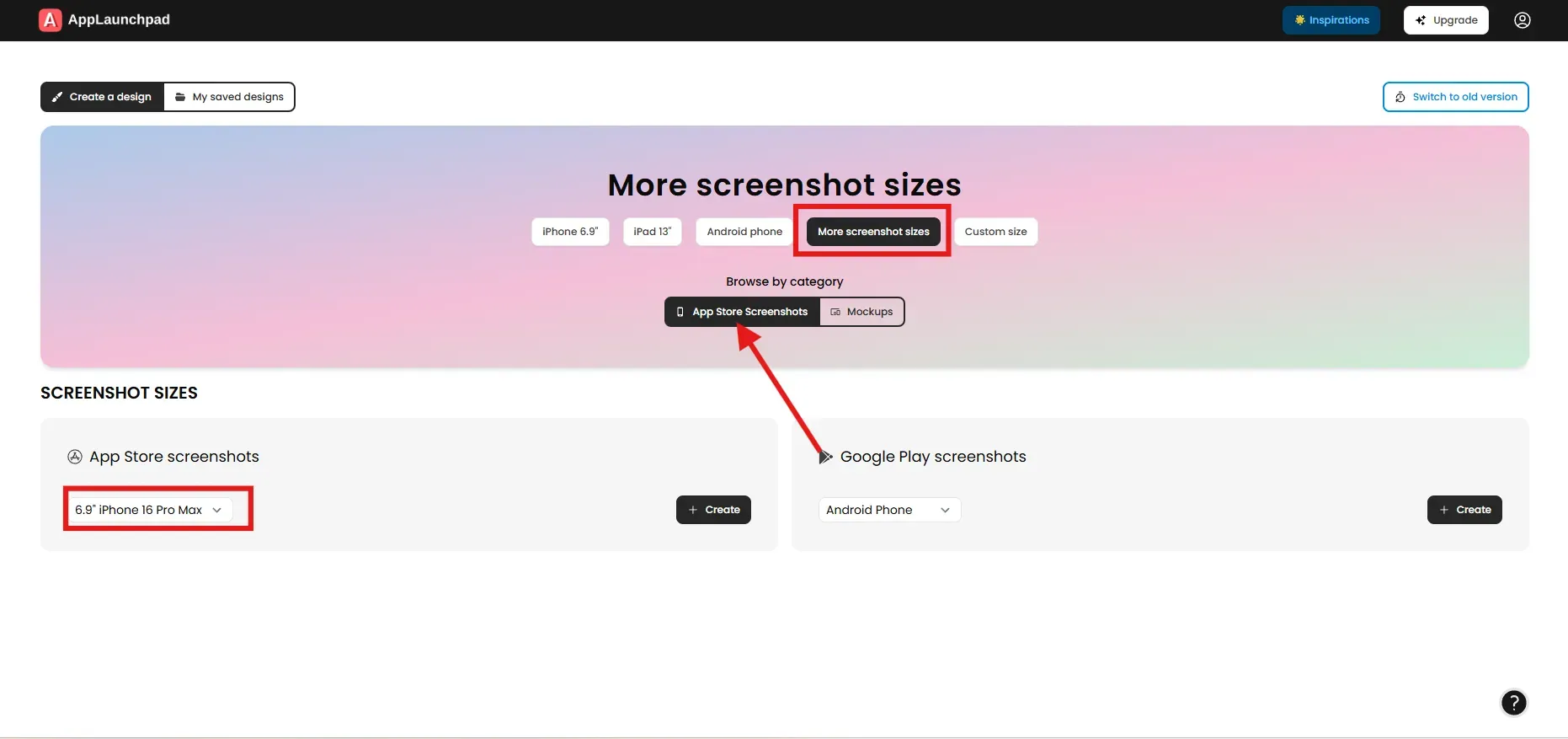Choose the iPad 13" size option
This screenshot has width=1568, height=739.
[653, 232]
